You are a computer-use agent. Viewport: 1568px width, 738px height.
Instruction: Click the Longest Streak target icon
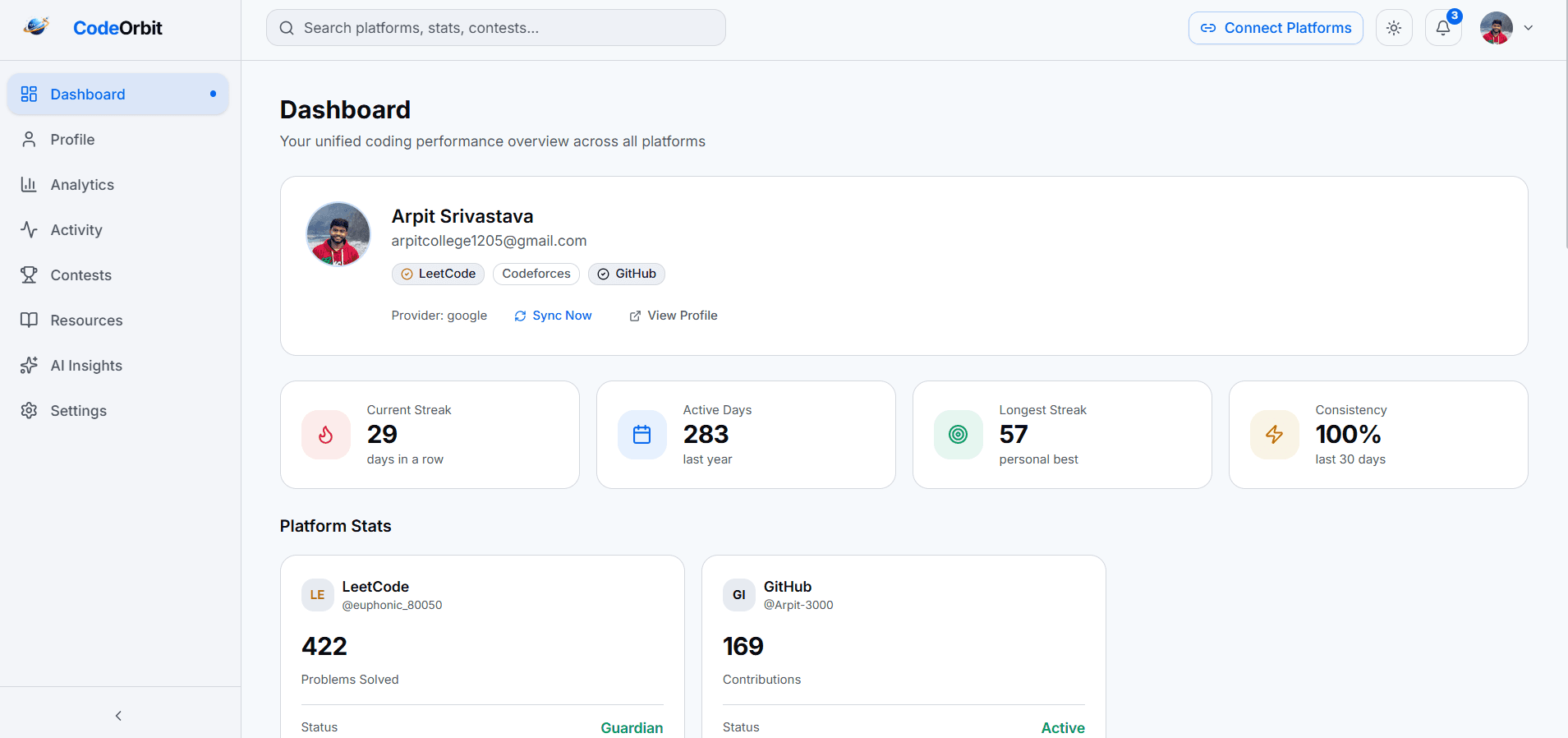tap(959, 435)
